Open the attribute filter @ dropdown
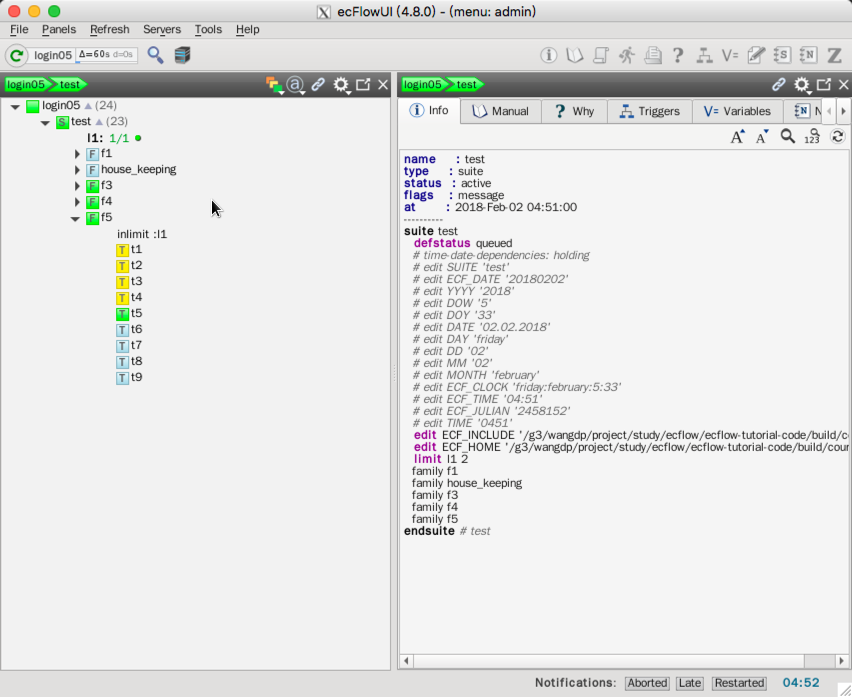 [296, 85]
